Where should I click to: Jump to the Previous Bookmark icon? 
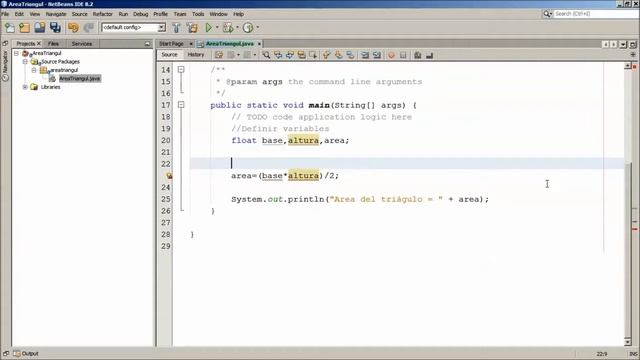[327, 55]
